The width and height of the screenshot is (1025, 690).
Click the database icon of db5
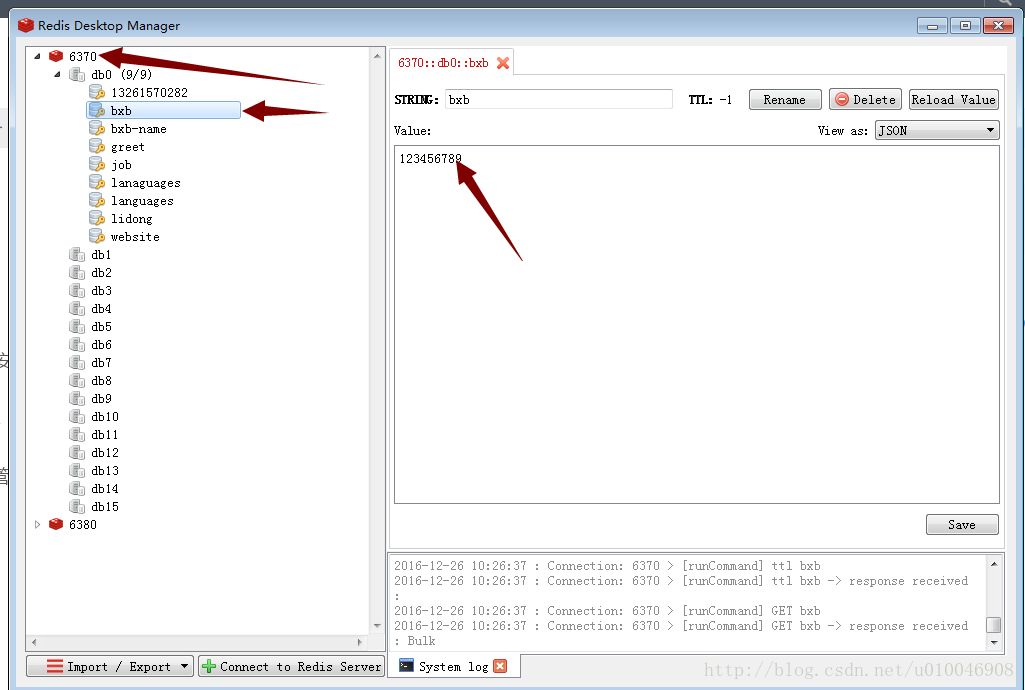tap(77, 326)
